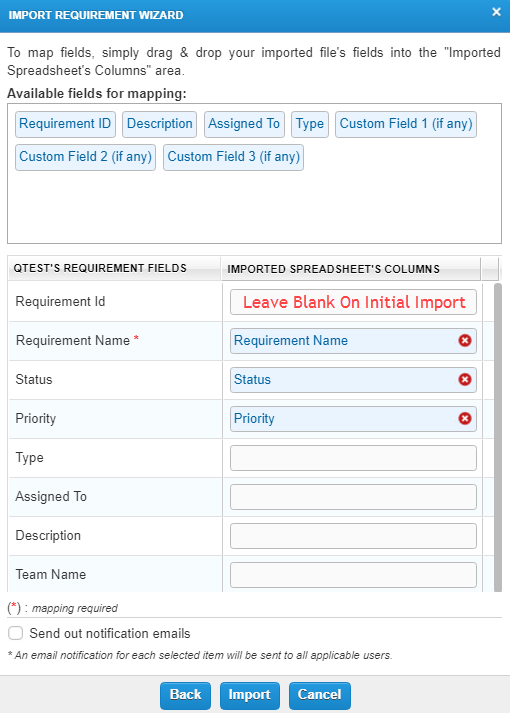This screenshot has width=510, height=713.
Task: Enable Send out notification emails checkbox
Action: pyautogui.click(x=15, y=633)
